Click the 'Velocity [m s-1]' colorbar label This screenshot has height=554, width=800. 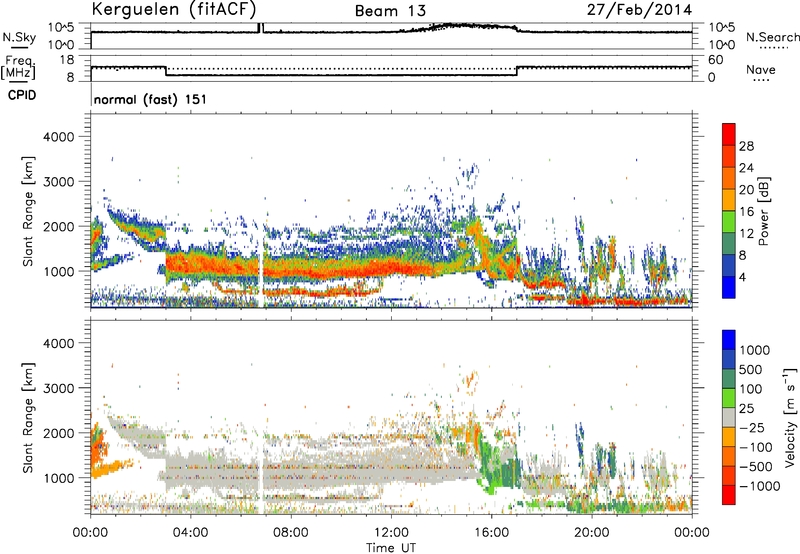pyautogui.click(x=790, y=417)
